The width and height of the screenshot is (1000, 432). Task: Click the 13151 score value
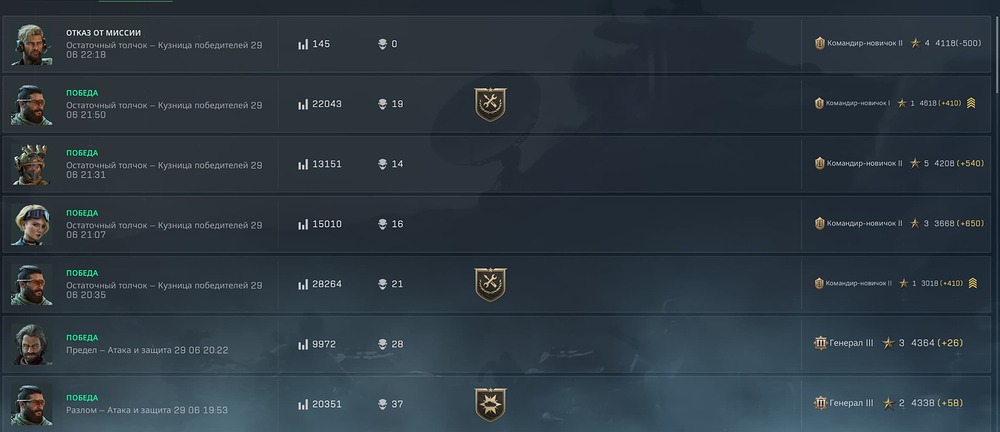click(x=327, y=164)
